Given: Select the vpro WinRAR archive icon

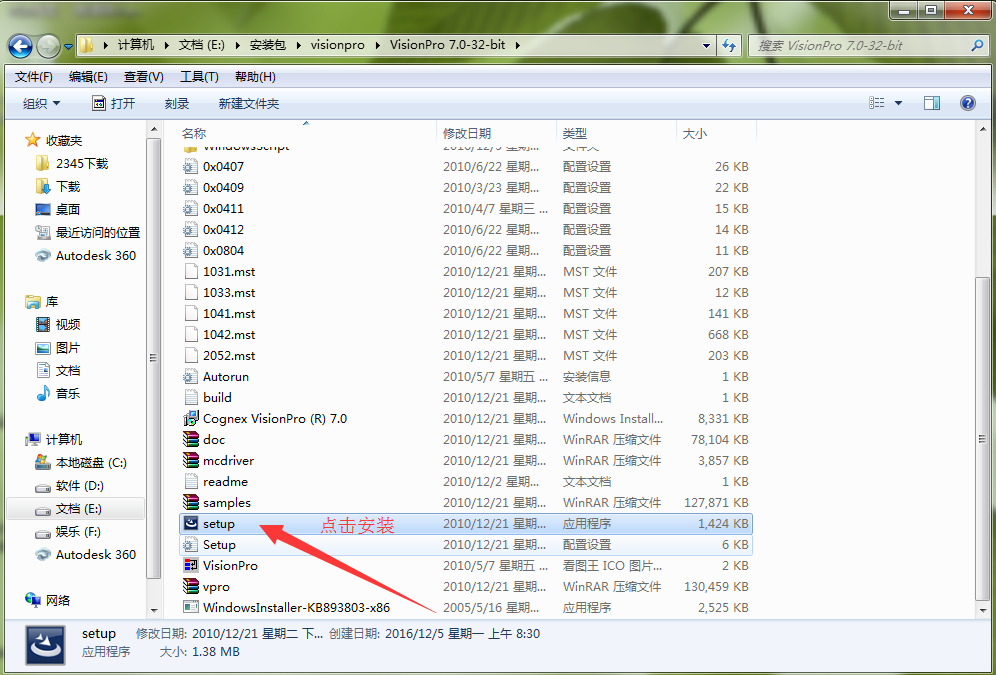Looking at the screenshot, I should tap(191, 586).
